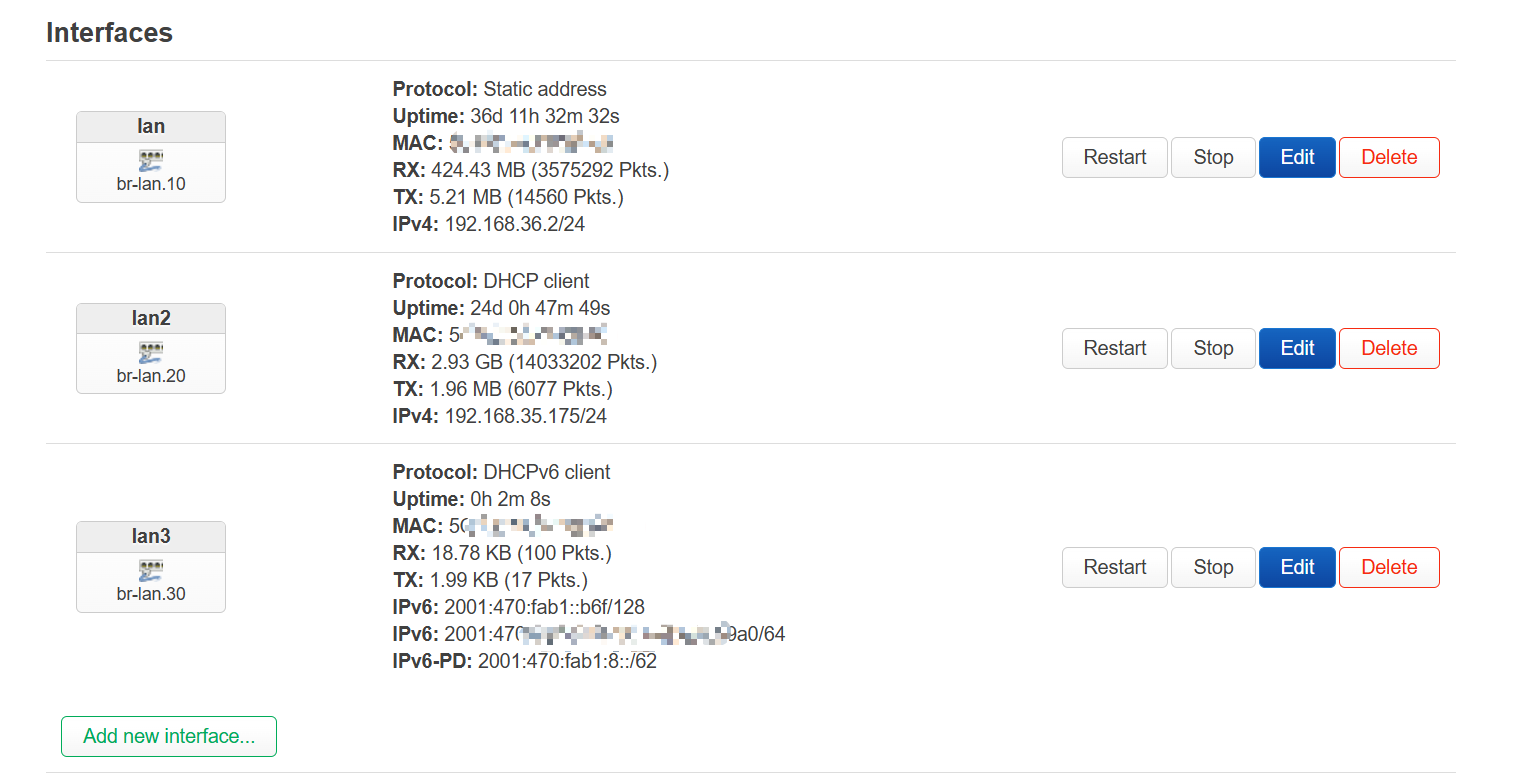The image size is (1515, 773).
Task: Stop the lan3 interface
Action: (x=1212, y=567)
